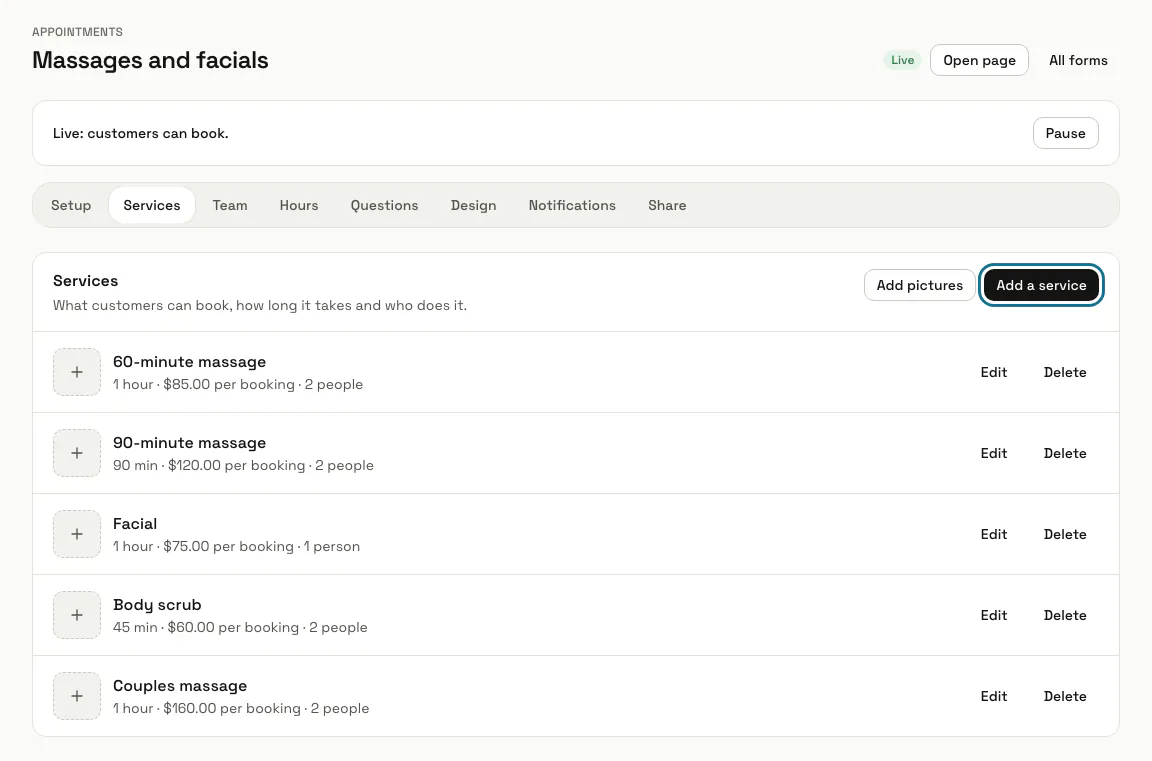This screenshot has width=1152, height=761.
Task: Add picture to 60-minute massage service
Action: (76, 372)
